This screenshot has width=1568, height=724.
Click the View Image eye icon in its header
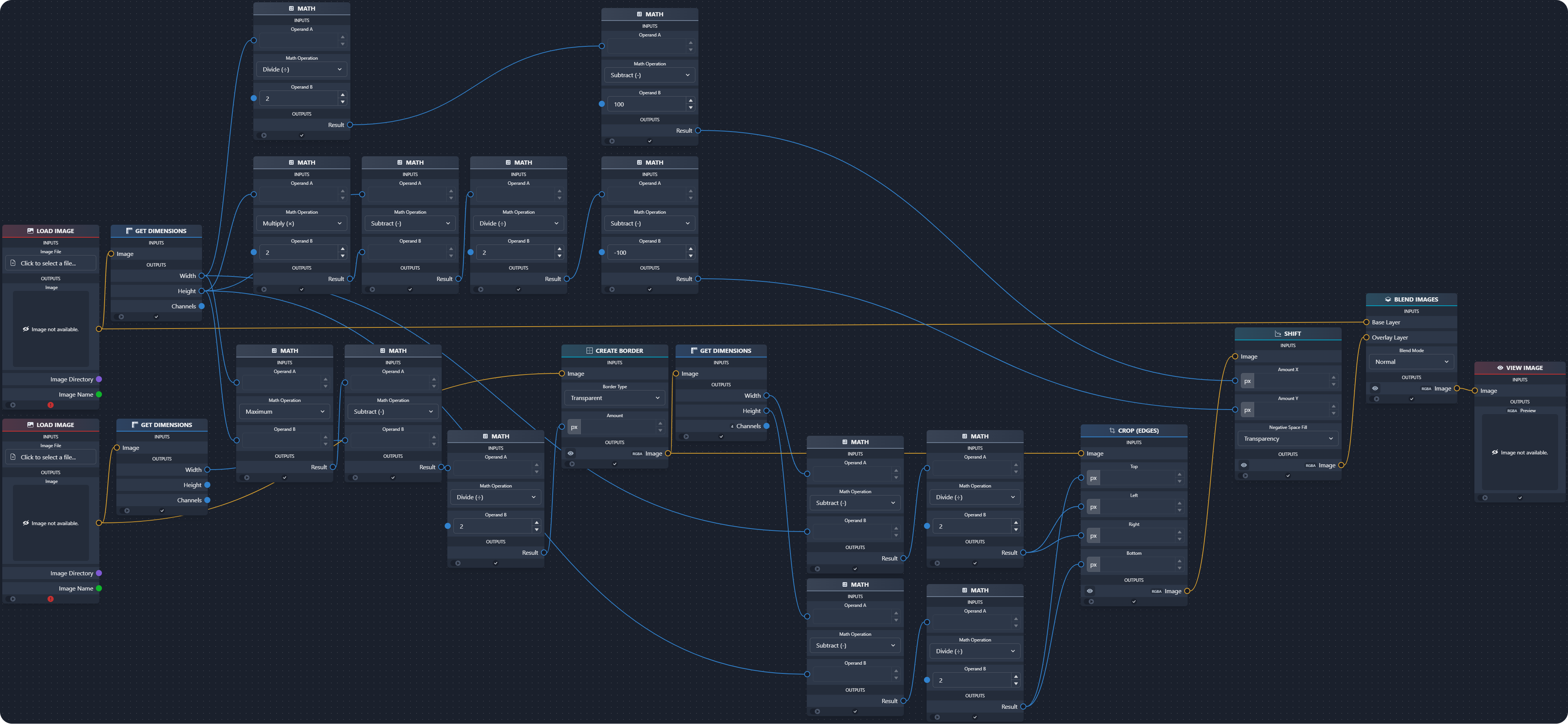click(x=1500, y=367)
